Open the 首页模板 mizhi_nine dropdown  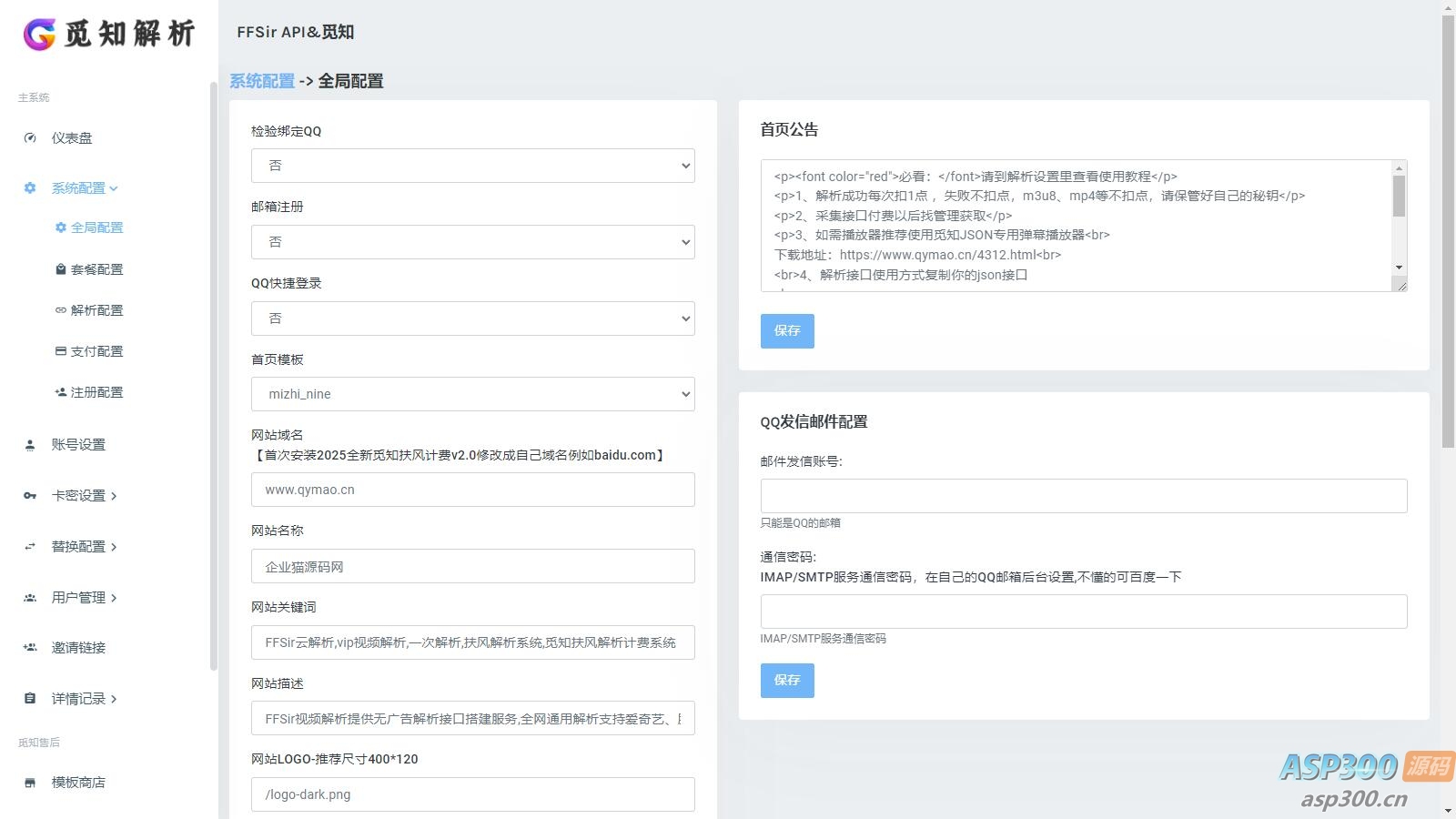[x=471, y=394]
